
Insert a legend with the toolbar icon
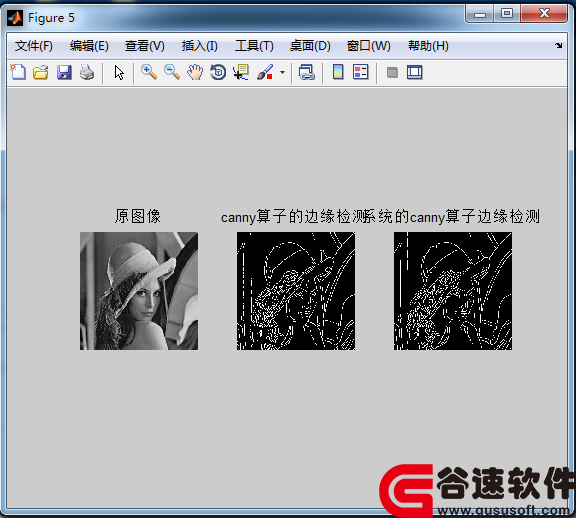click(x=360, y=72)
